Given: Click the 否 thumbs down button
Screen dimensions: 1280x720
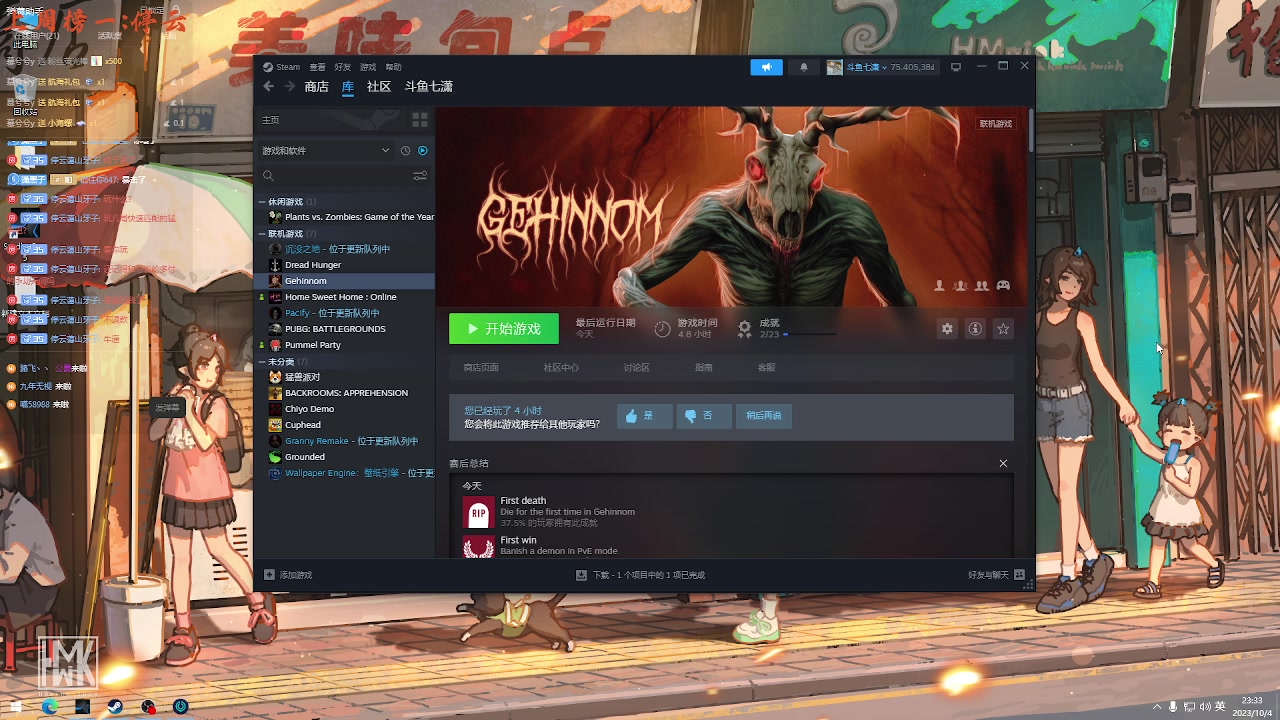Looking at the screenshot, I should [x=704, y=415].
